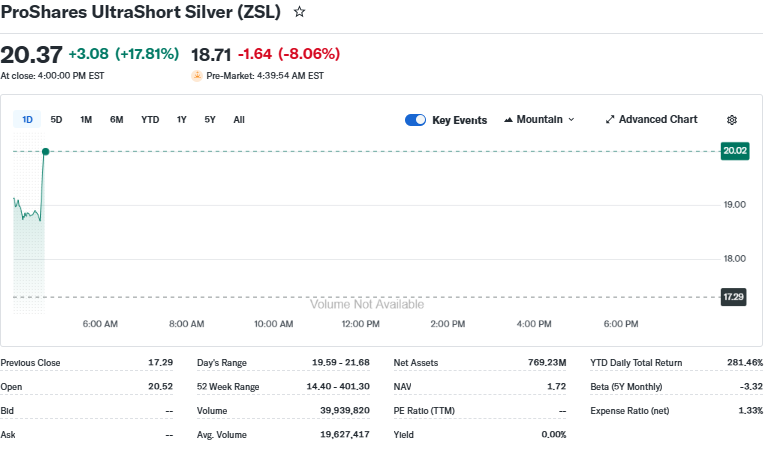Open the Advanced Chart link
773x450 pixels.
click(657, 120)
